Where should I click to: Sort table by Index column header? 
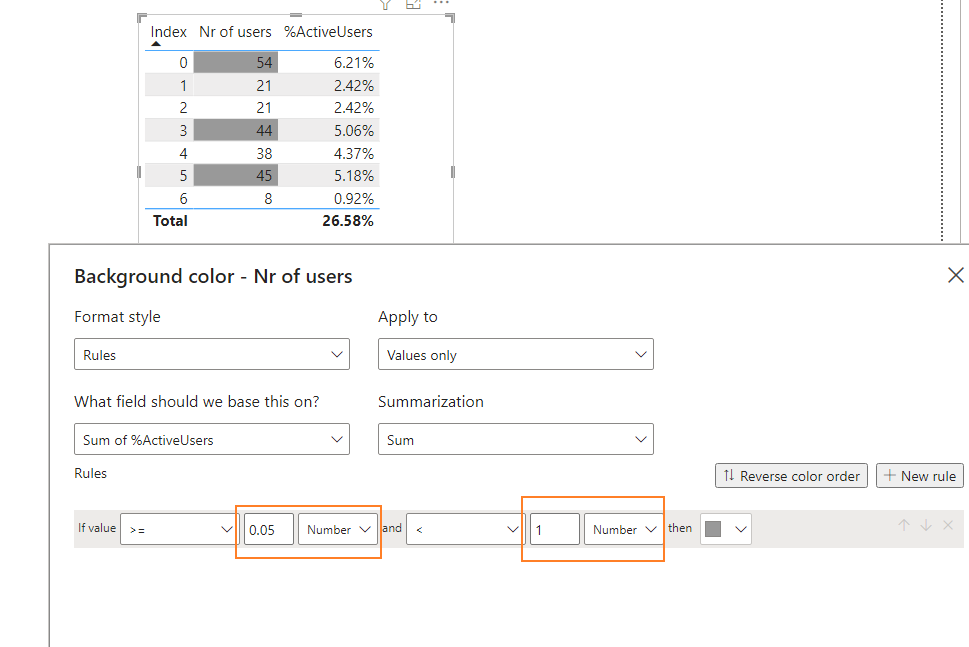[x=168, y=32]
